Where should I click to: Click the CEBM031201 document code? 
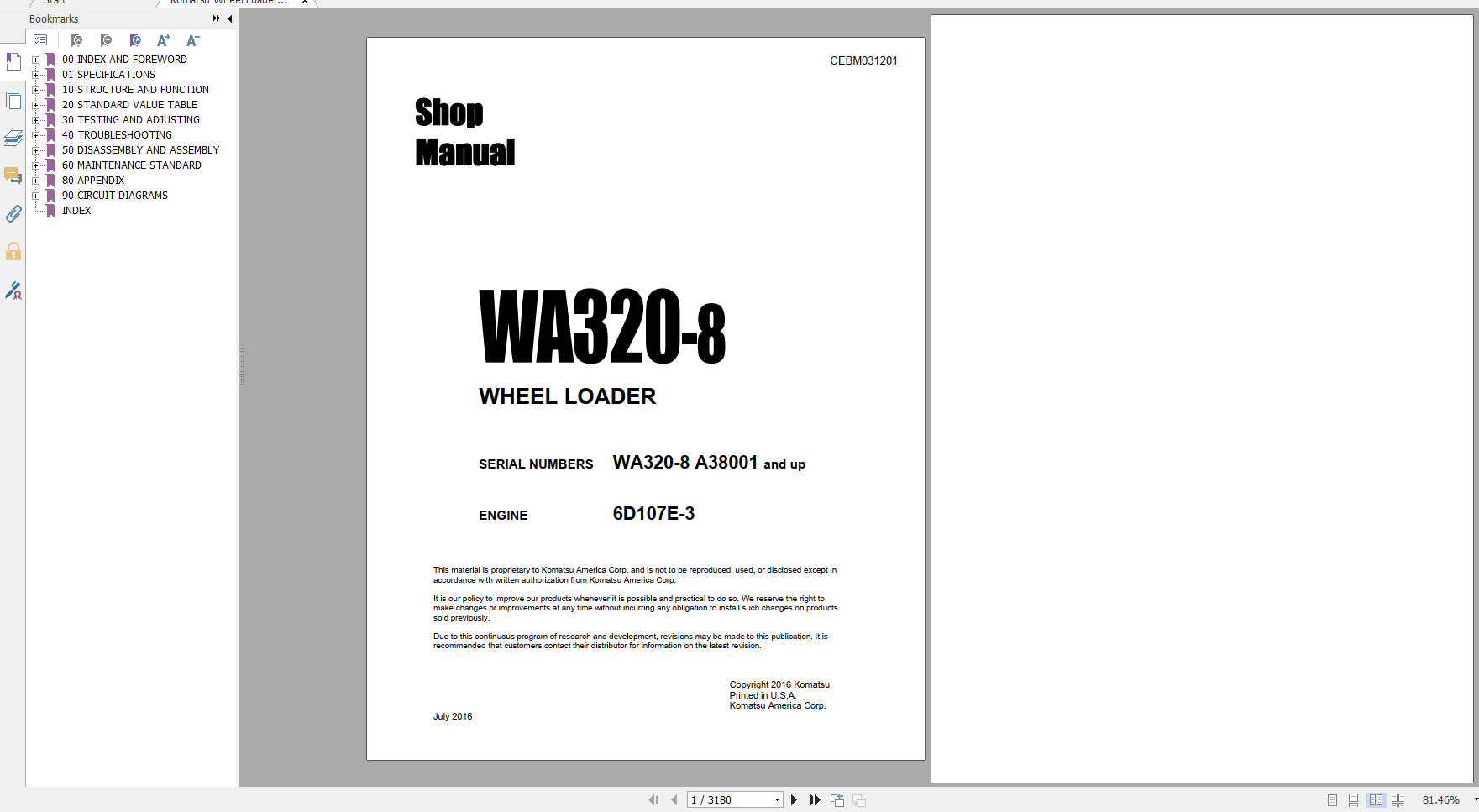(863, 60)
